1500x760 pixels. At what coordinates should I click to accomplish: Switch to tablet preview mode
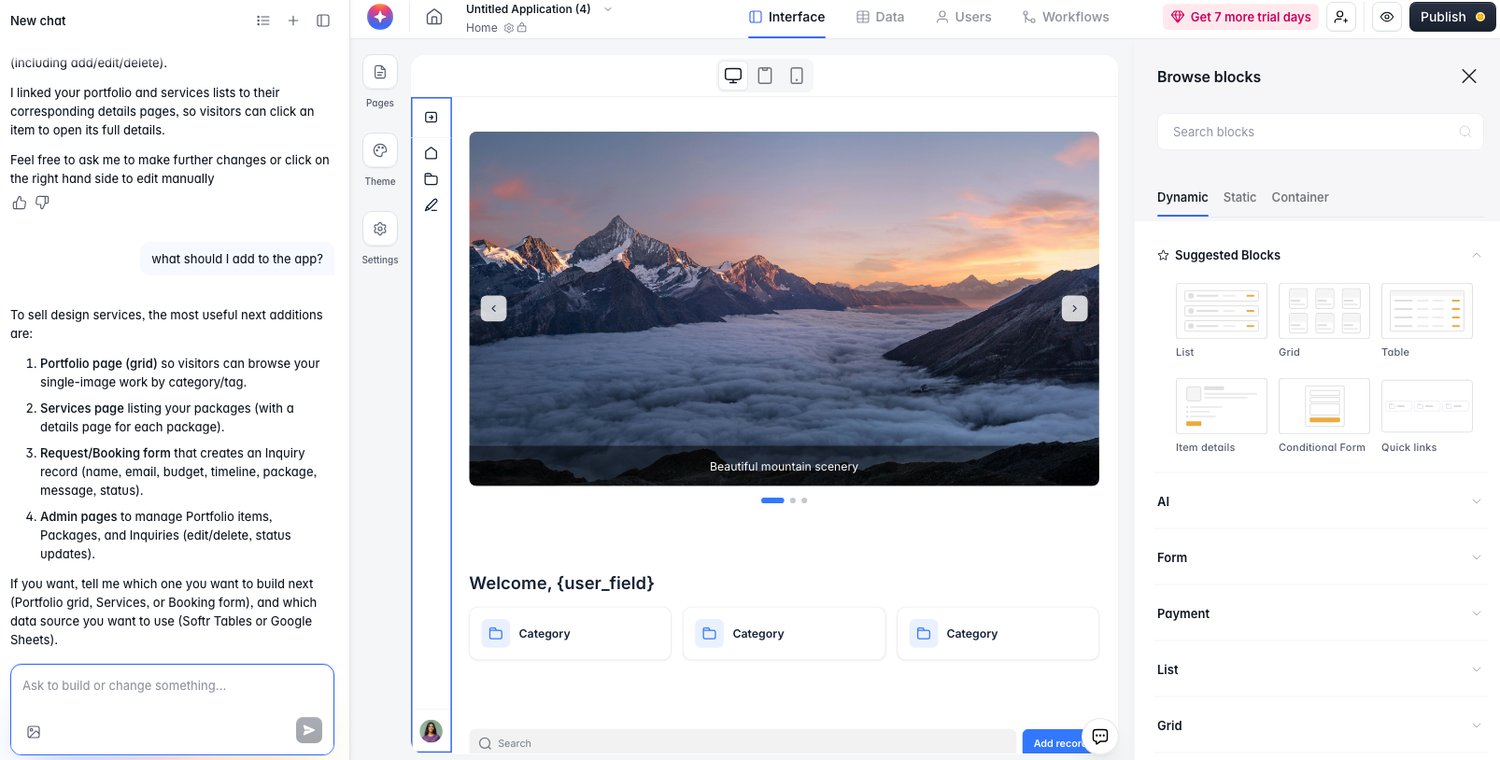[x=765, y=76]
